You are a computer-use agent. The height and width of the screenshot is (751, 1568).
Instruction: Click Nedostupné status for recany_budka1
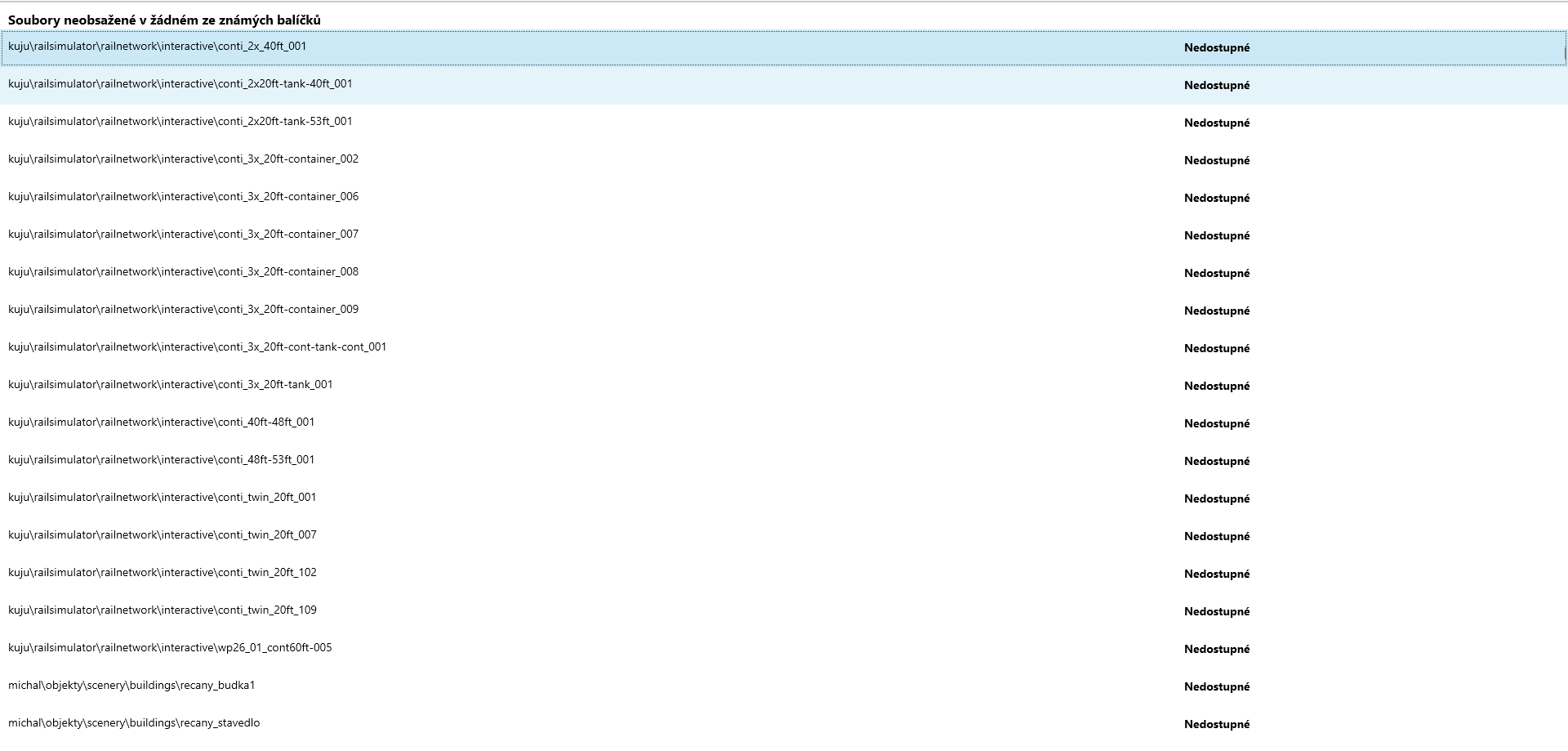(1217, 686)
